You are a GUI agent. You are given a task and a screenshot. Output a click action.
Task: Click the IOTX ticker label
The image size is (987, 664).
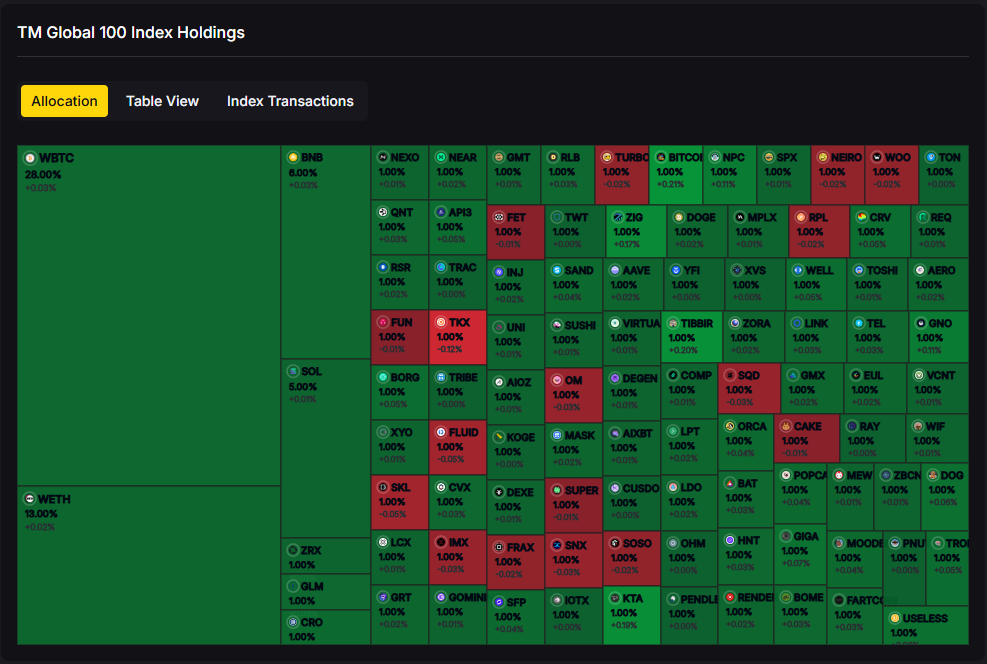coord(577,600)
